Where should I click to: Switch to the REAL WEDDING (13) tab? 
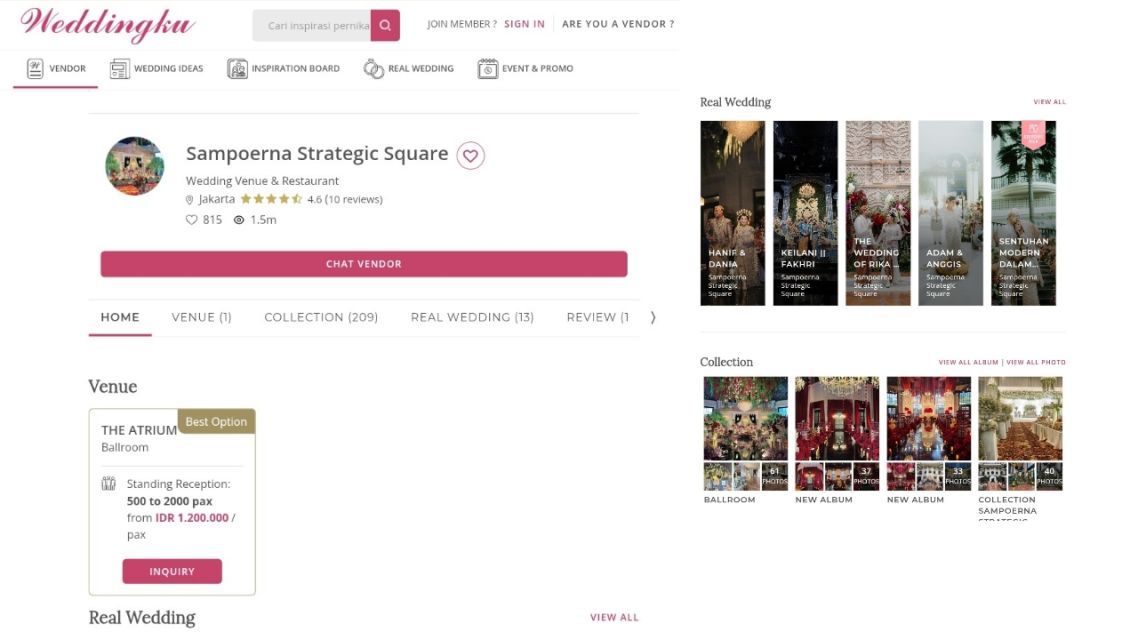coord(472,317)
